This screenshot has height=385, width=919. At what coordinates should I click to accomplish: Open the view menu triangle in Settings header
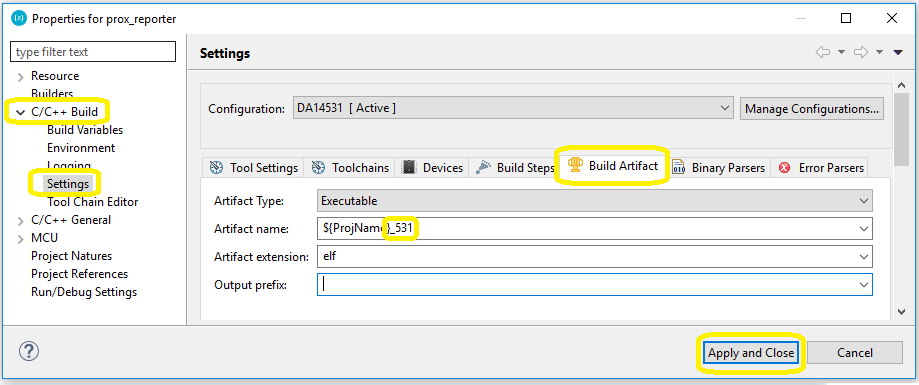pyautogui.click(x=898, y=53)
